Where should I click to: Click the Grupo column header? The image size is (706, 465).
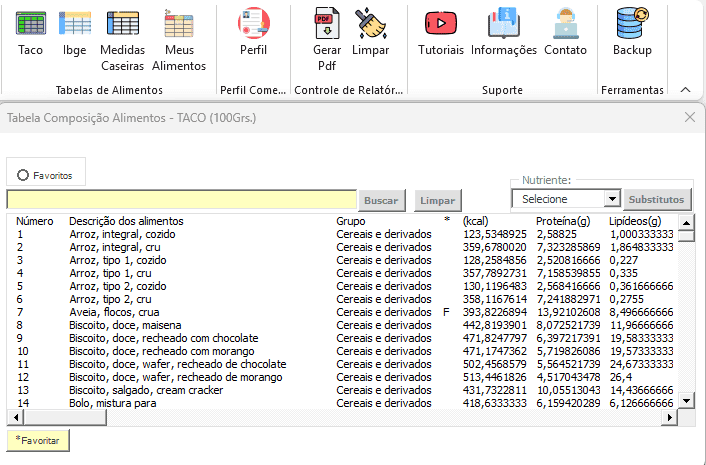point(351,221)
